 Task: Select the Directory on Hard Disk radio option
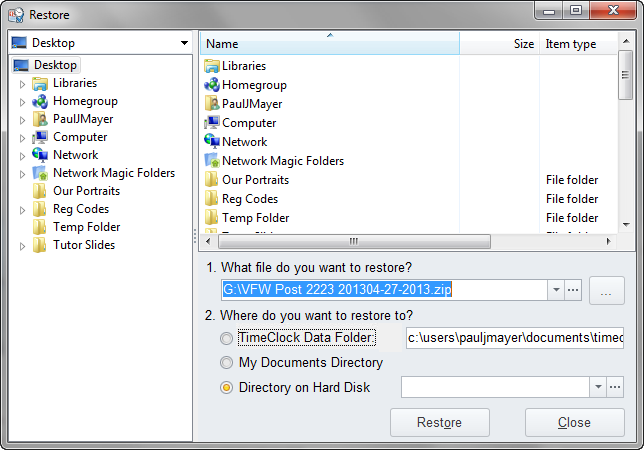coord(228,387)
